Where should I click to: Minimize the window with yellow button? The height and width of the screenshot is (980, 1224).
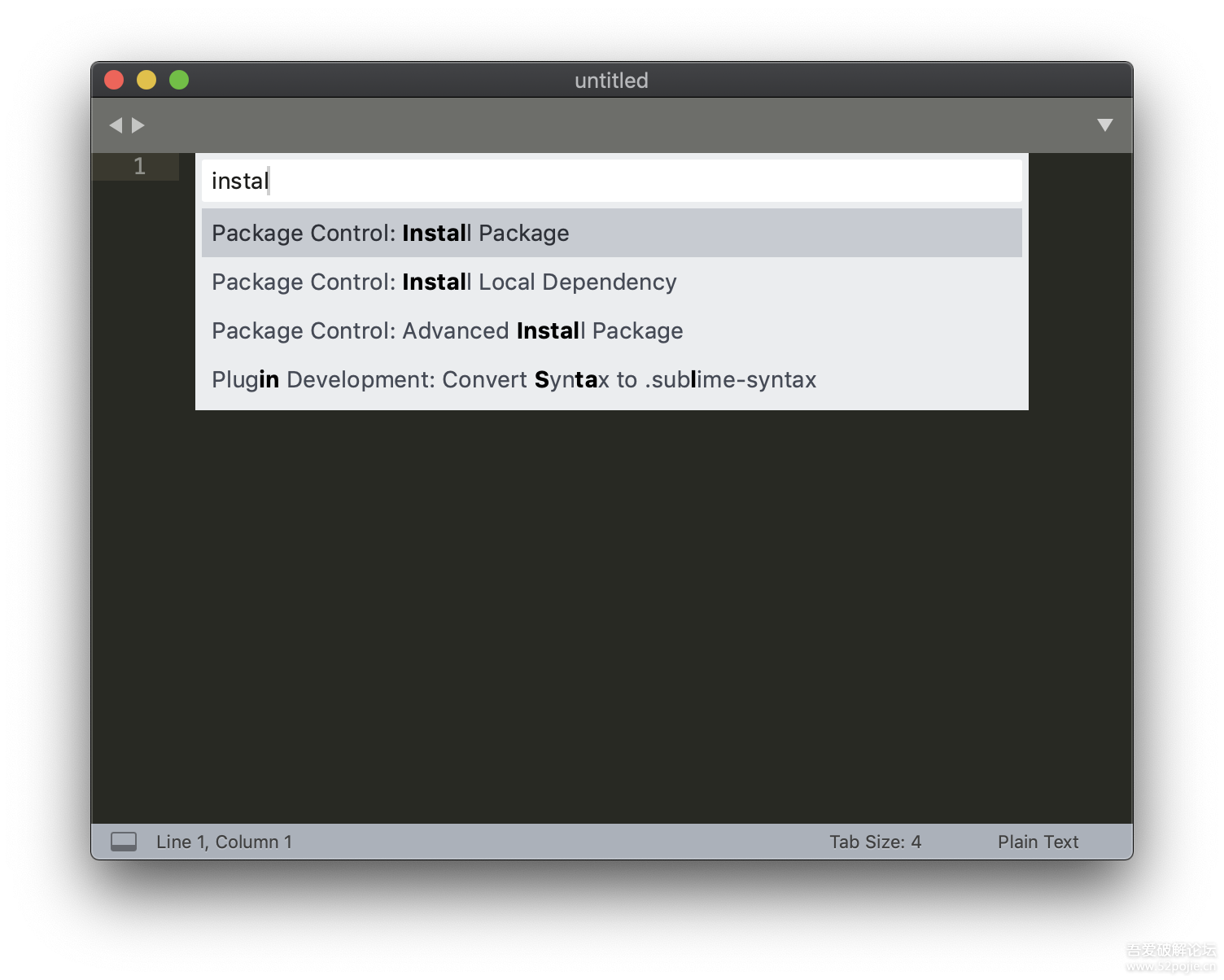coord(146,80)
